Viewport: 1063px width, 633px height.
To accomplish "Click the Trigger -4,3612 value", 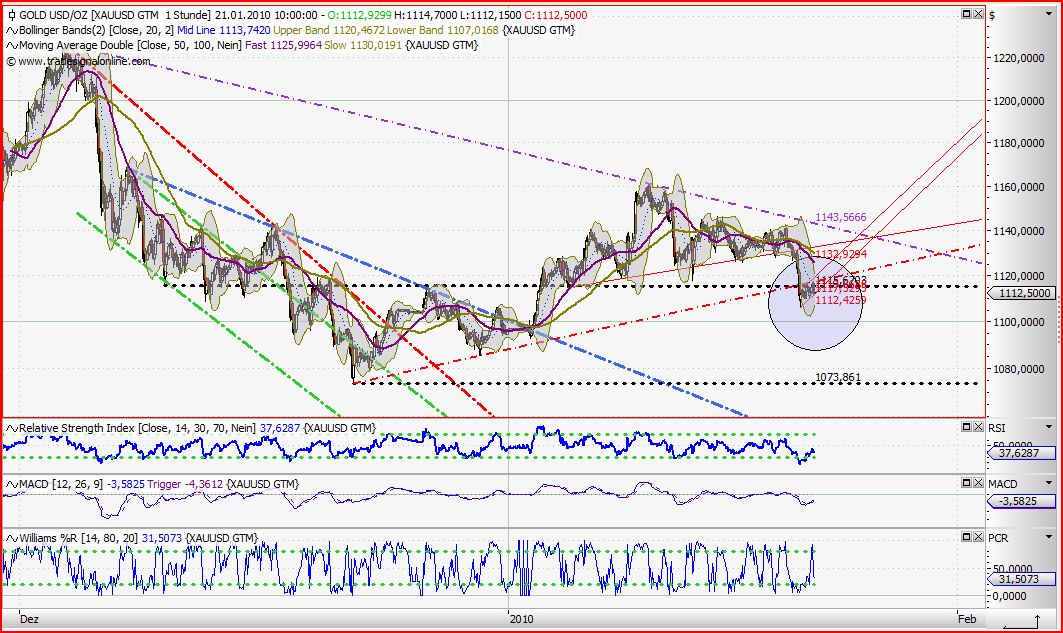I will click(184, 484).
